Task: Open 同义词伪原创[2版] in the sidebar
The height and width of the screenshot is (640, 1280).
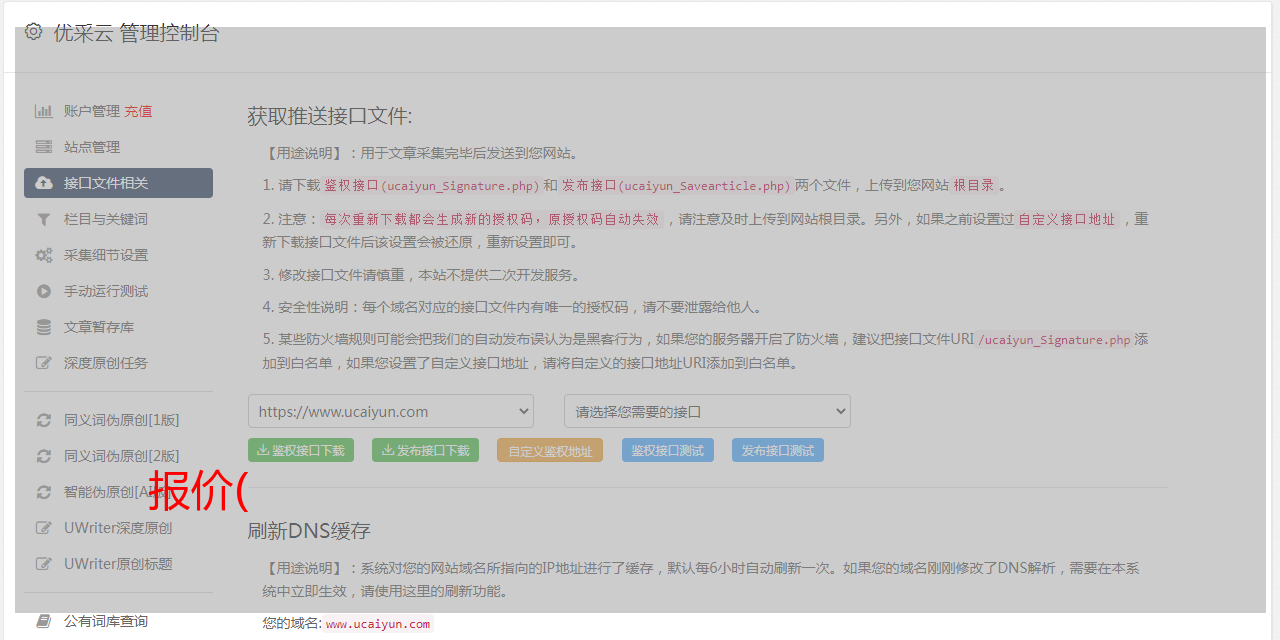Action: tap(121, 456)
